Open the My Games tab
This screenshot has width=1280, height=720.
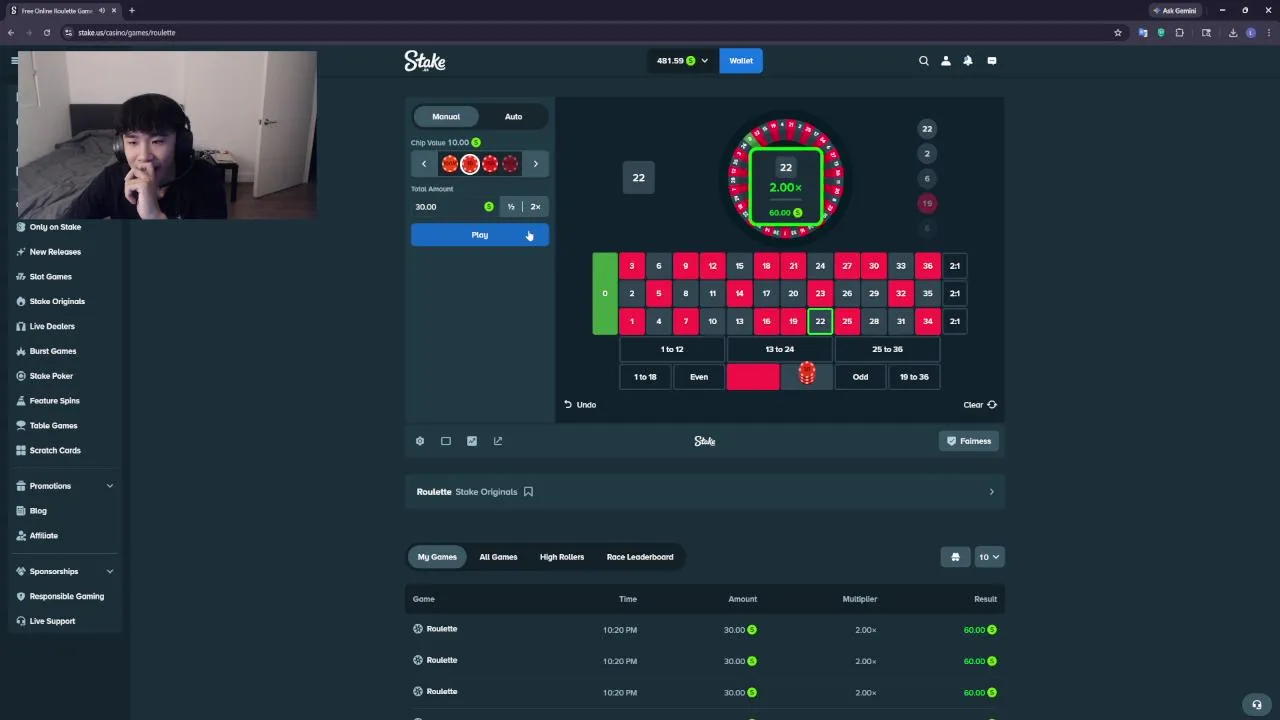pos(437,557)
